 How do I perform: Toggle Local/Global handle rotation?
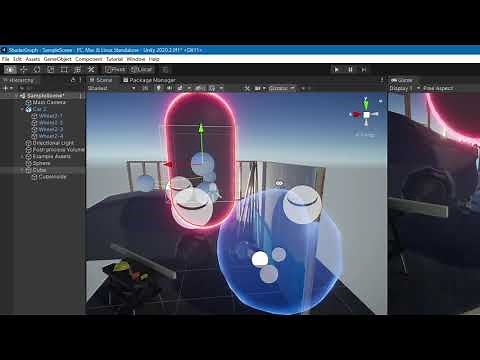142,69
